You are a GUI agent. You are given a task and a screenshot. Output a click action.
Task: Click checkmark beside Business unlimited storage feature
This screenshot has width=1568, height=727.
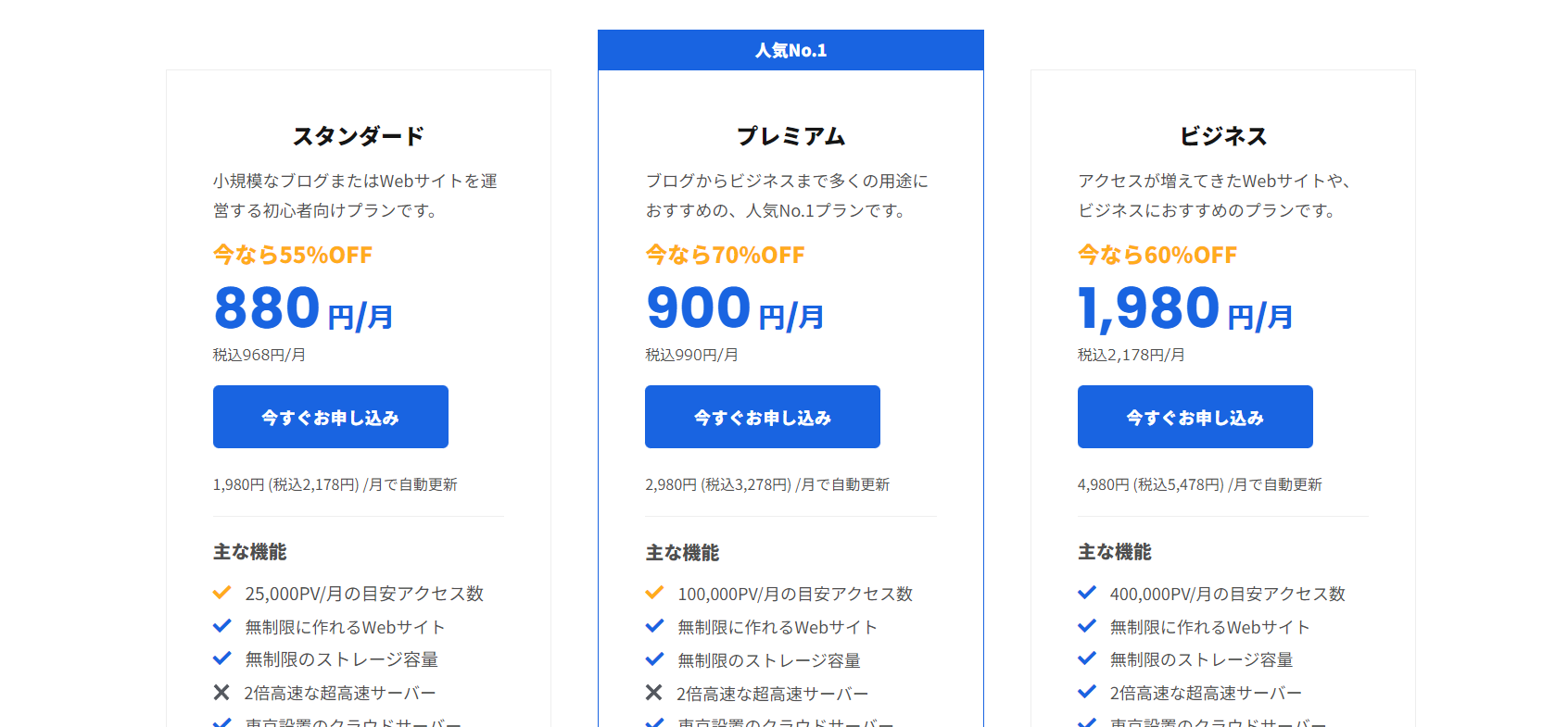(x=1087, y=658)
